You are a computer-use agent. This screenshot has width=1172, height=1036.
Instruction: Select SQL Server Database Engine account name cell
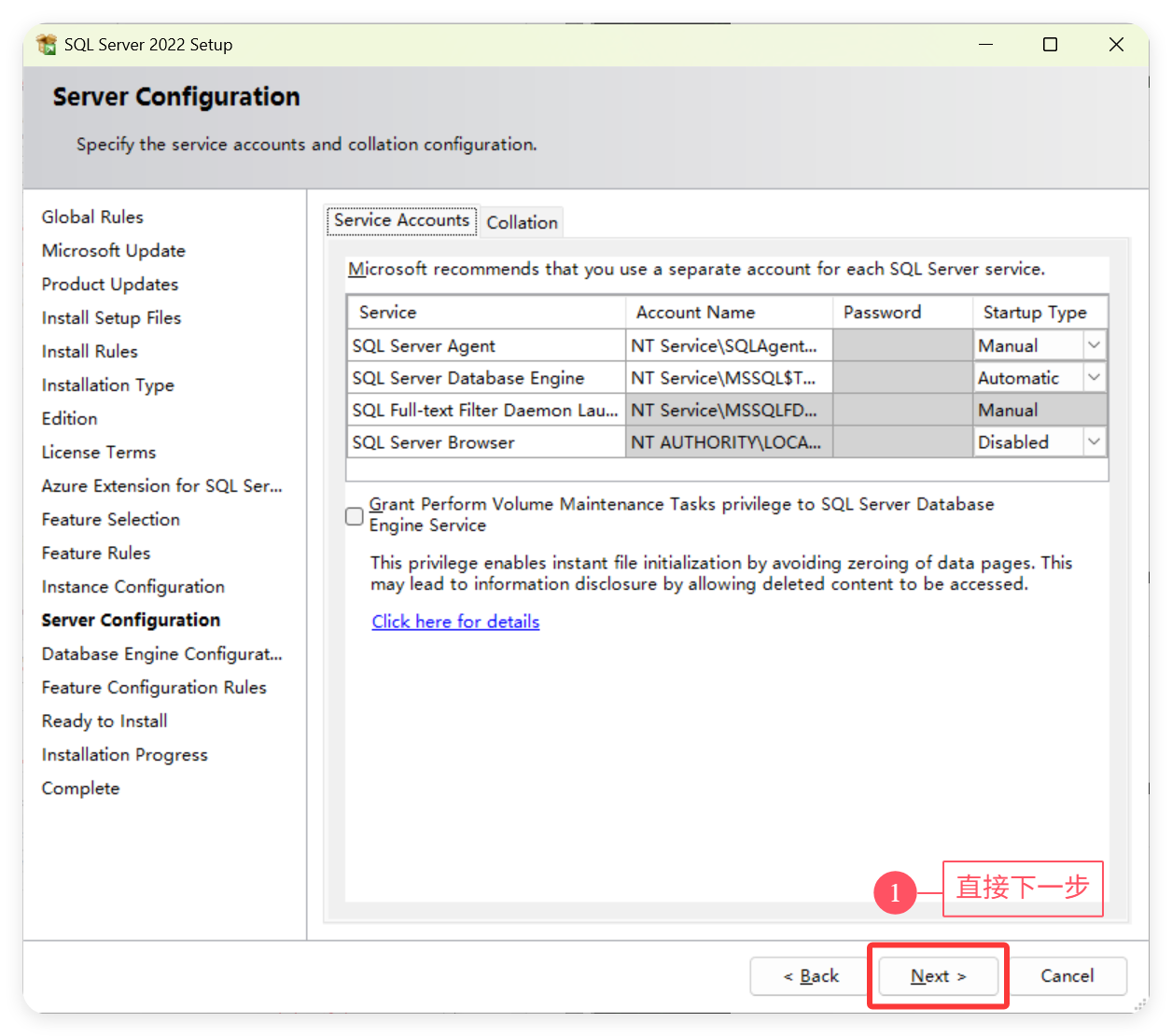729,378
